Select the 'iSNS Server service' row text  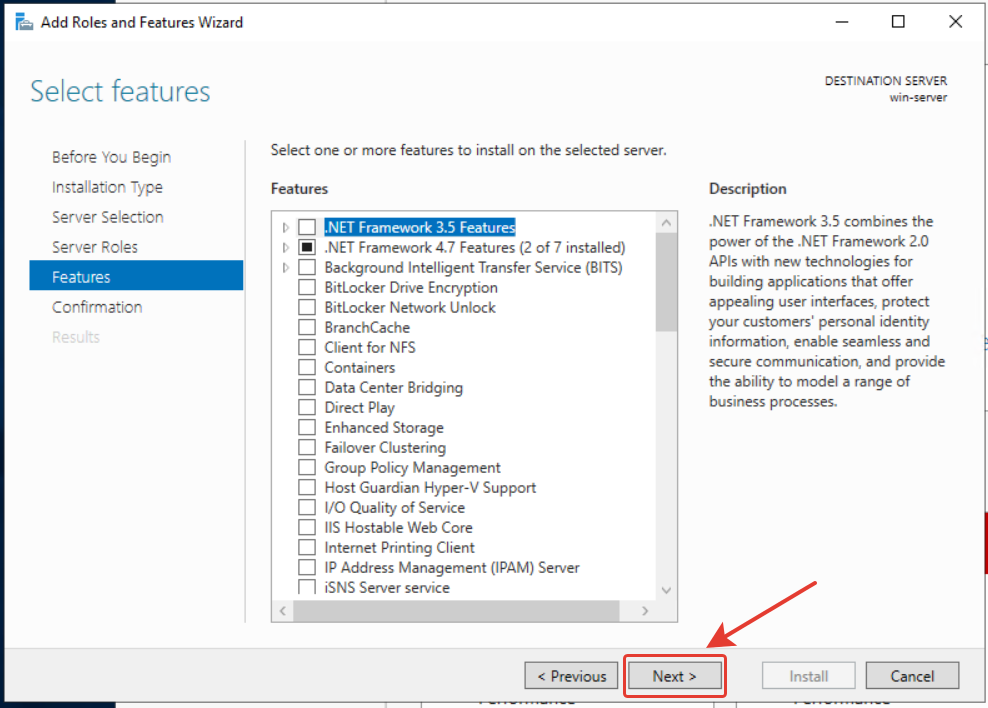click(x=387, y=587)
